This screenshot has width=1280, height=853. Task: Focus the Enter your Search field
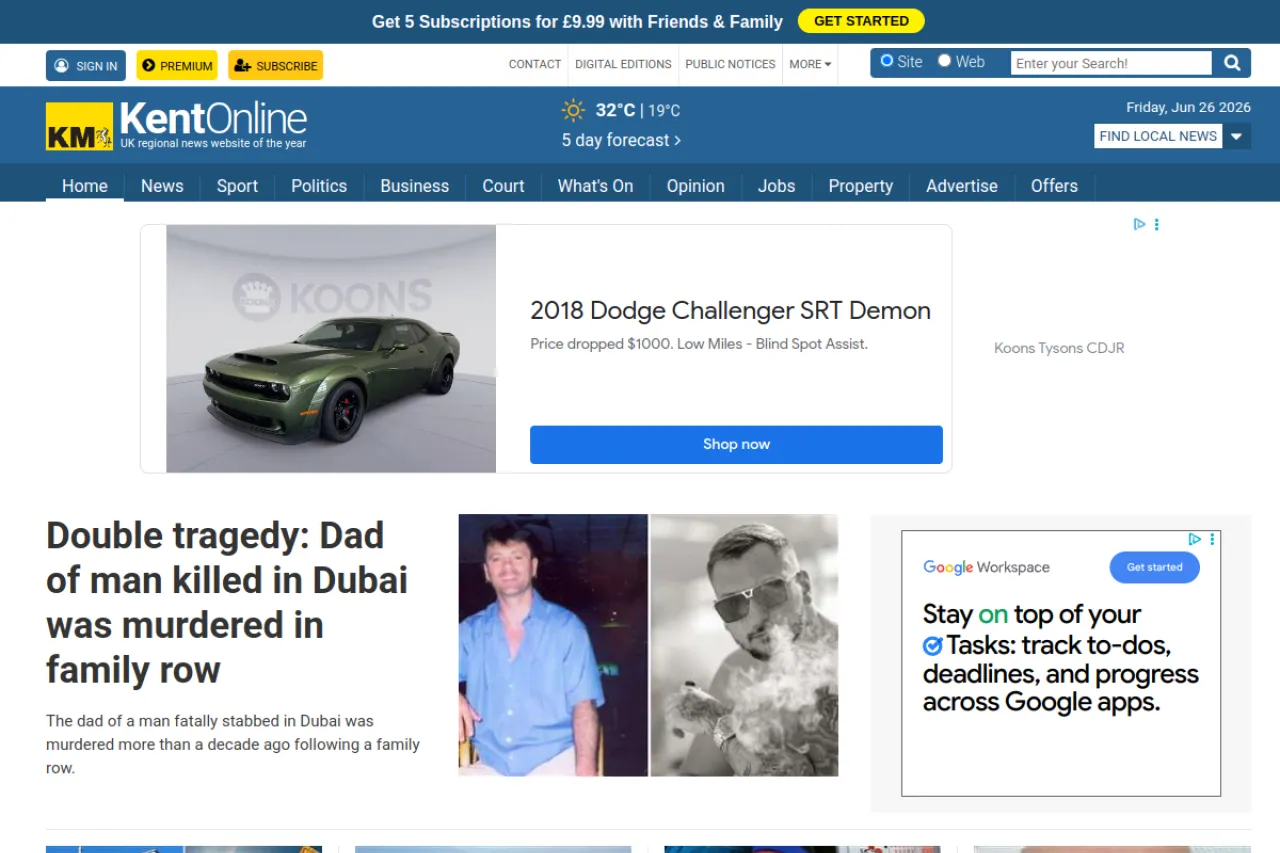coord(1111,63)
